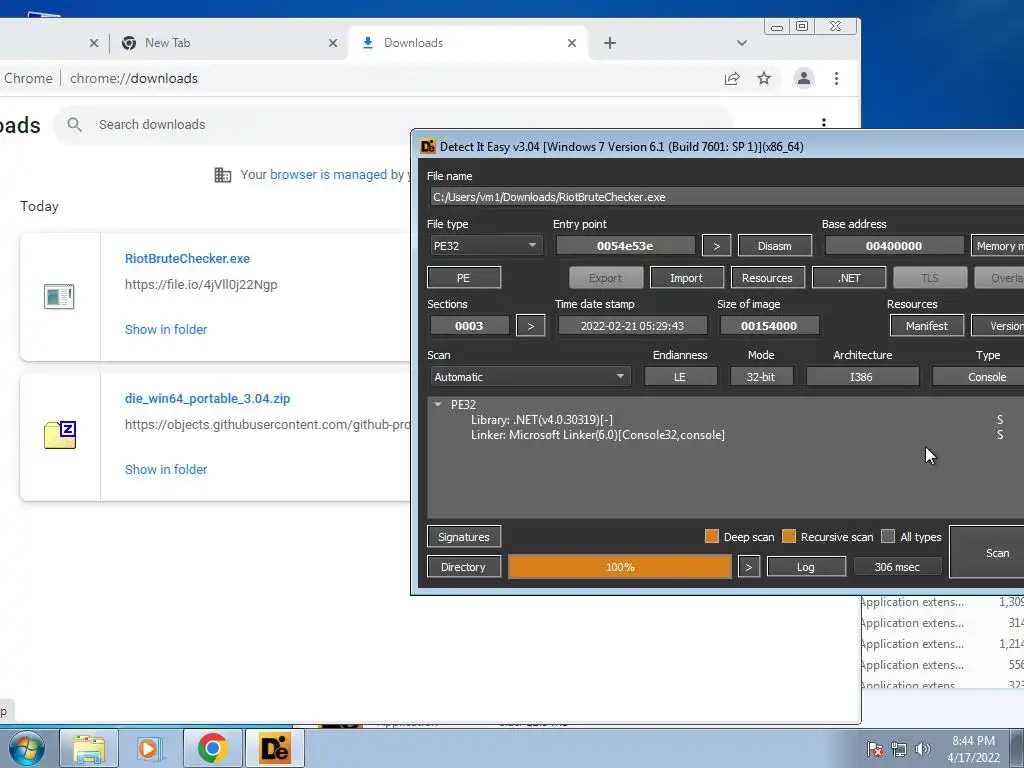Screen dimensions: 1024x768
Task: Open the Scan mode Automatic dropdown
Action: (530, 377)
